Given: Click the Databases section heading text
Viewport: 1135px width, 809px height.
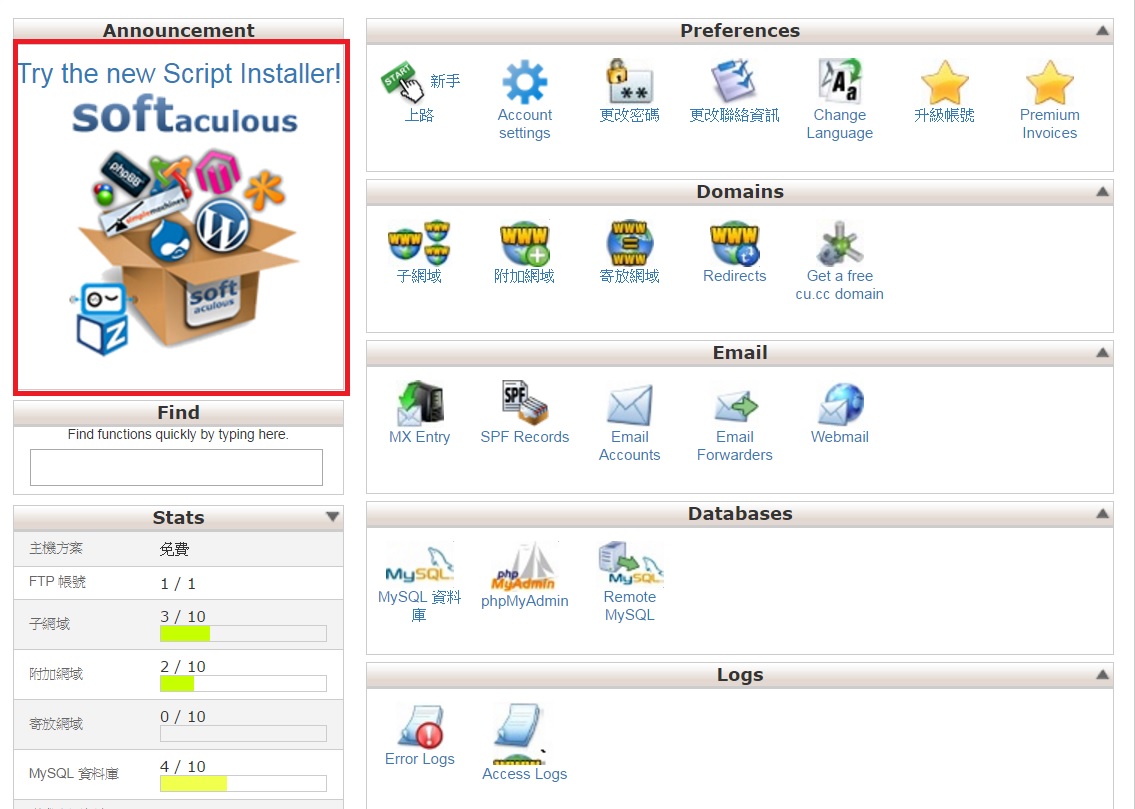Looking at the screenshot, I should point(740,514).
